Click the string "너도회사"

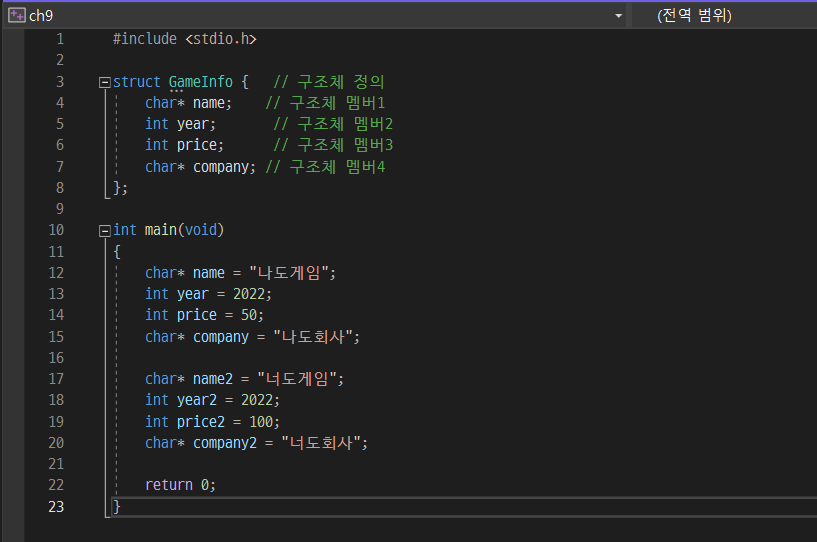321,443
